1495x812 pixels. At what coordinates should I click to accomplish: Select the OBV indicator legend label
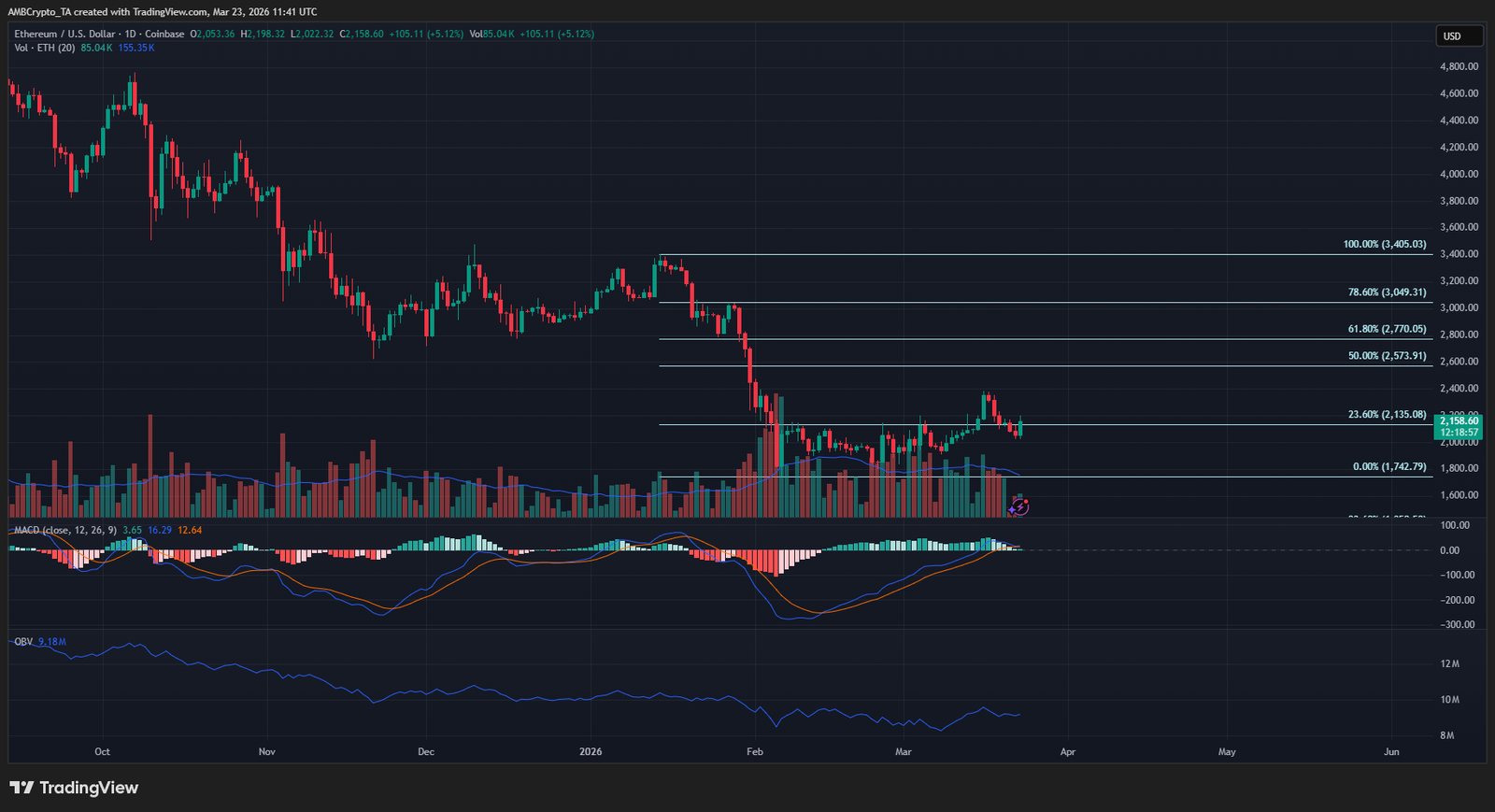click(23, 642)
